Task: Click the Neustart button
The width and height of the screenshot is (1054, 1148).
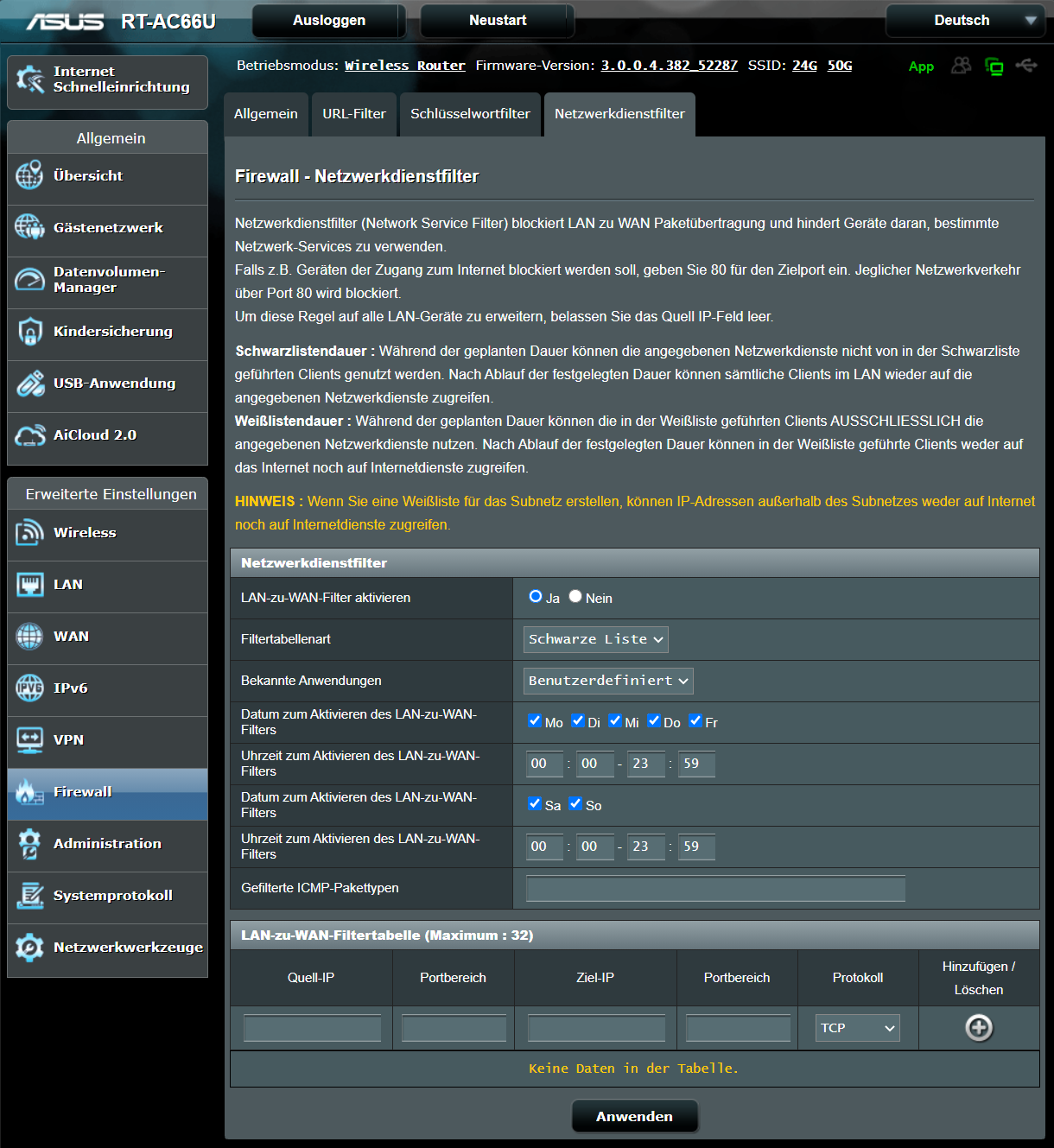Action: tap(498, 21)
